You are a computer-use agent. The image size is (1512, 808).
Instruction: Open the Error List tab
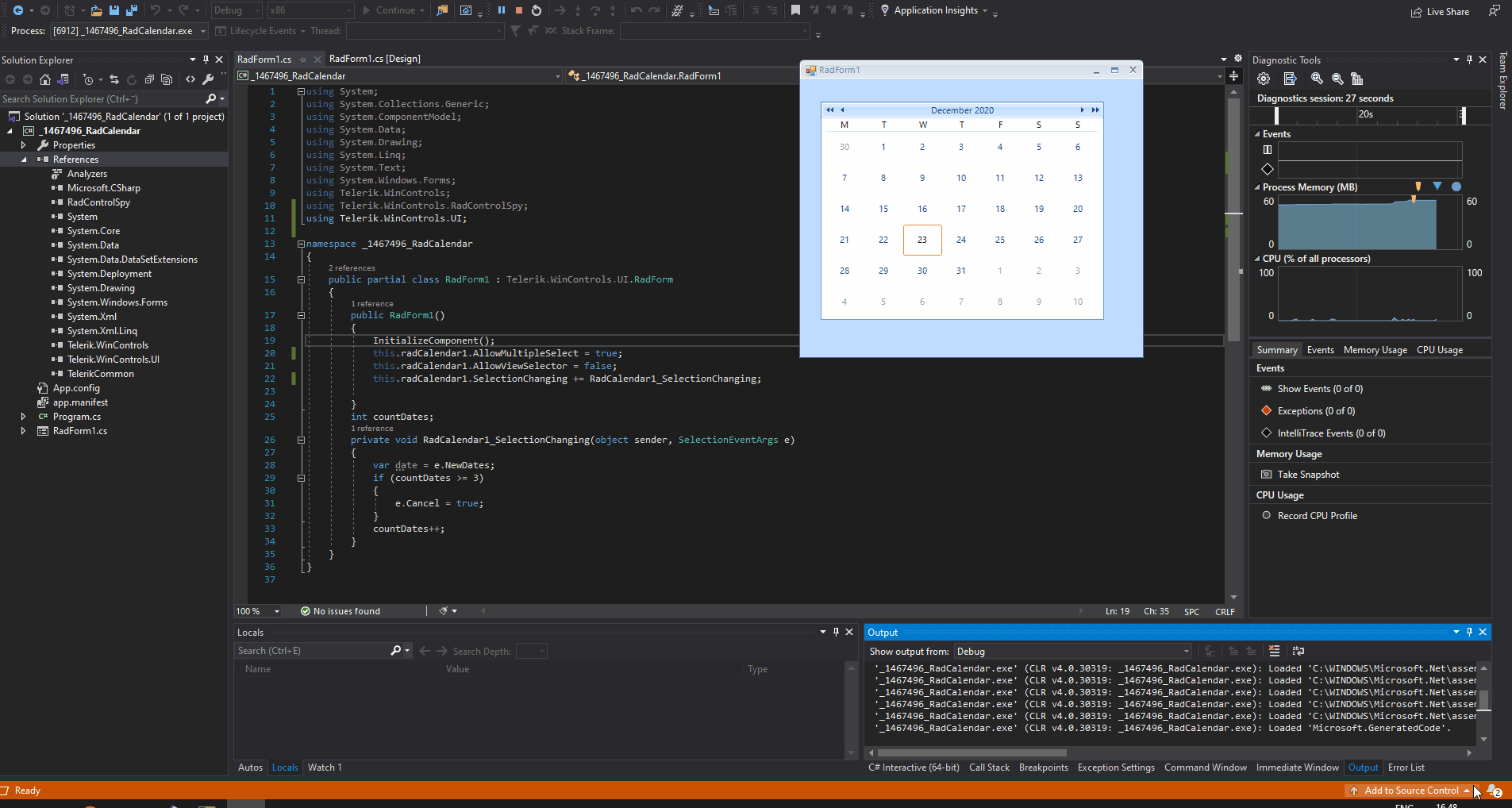[x=1406, y=768]
